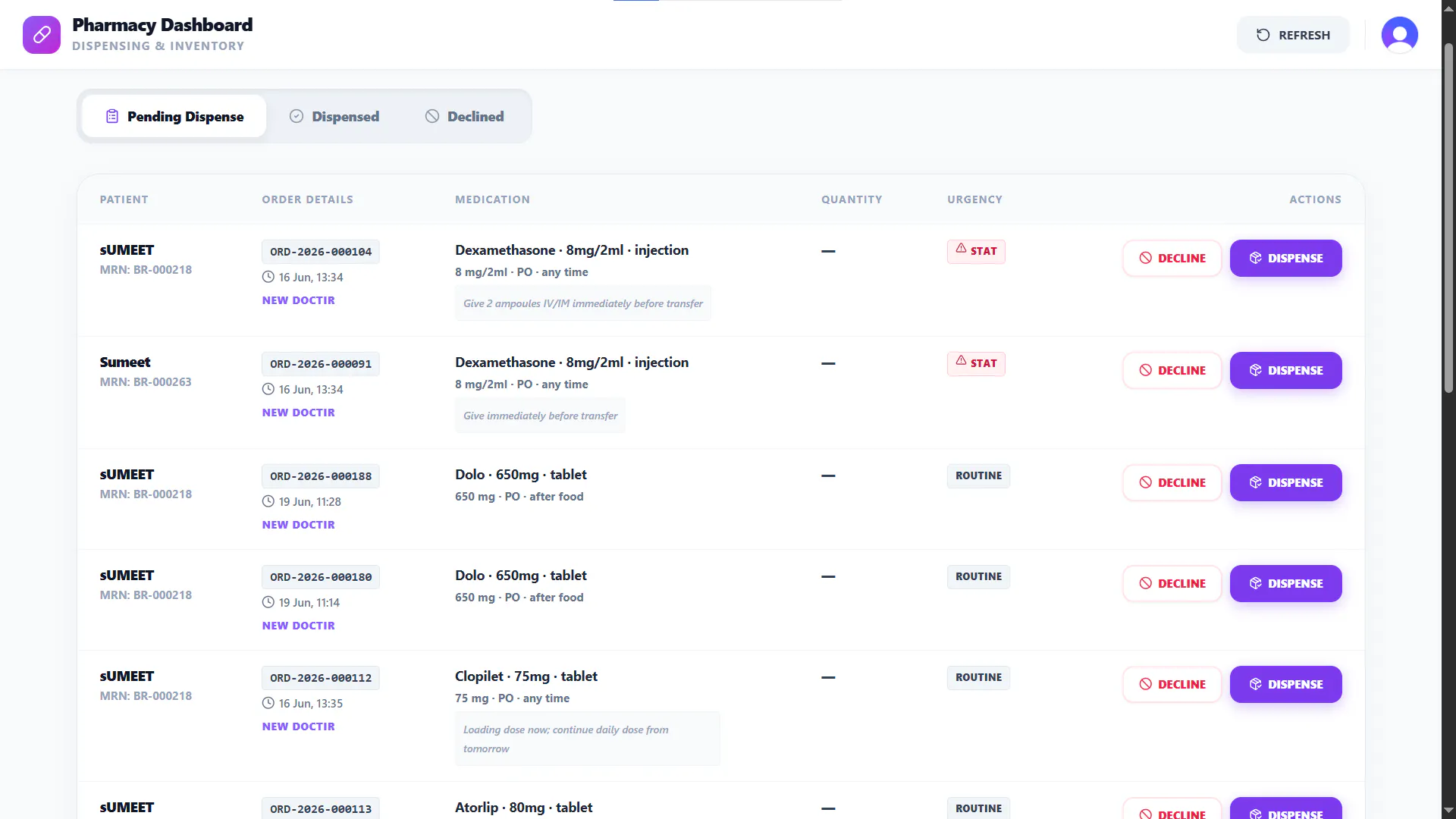
Task: Click ROUTINE badge for ORD-2026-000188
Action: (978, 475)
